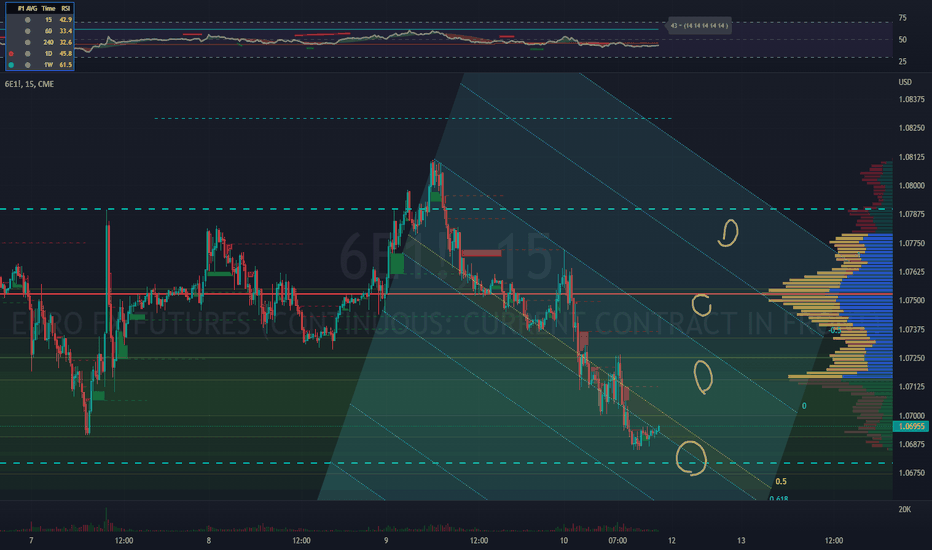Viewport: 932px width, 550px height.
Task: Click RSI value 45.8 in the table
Action: 65,54
